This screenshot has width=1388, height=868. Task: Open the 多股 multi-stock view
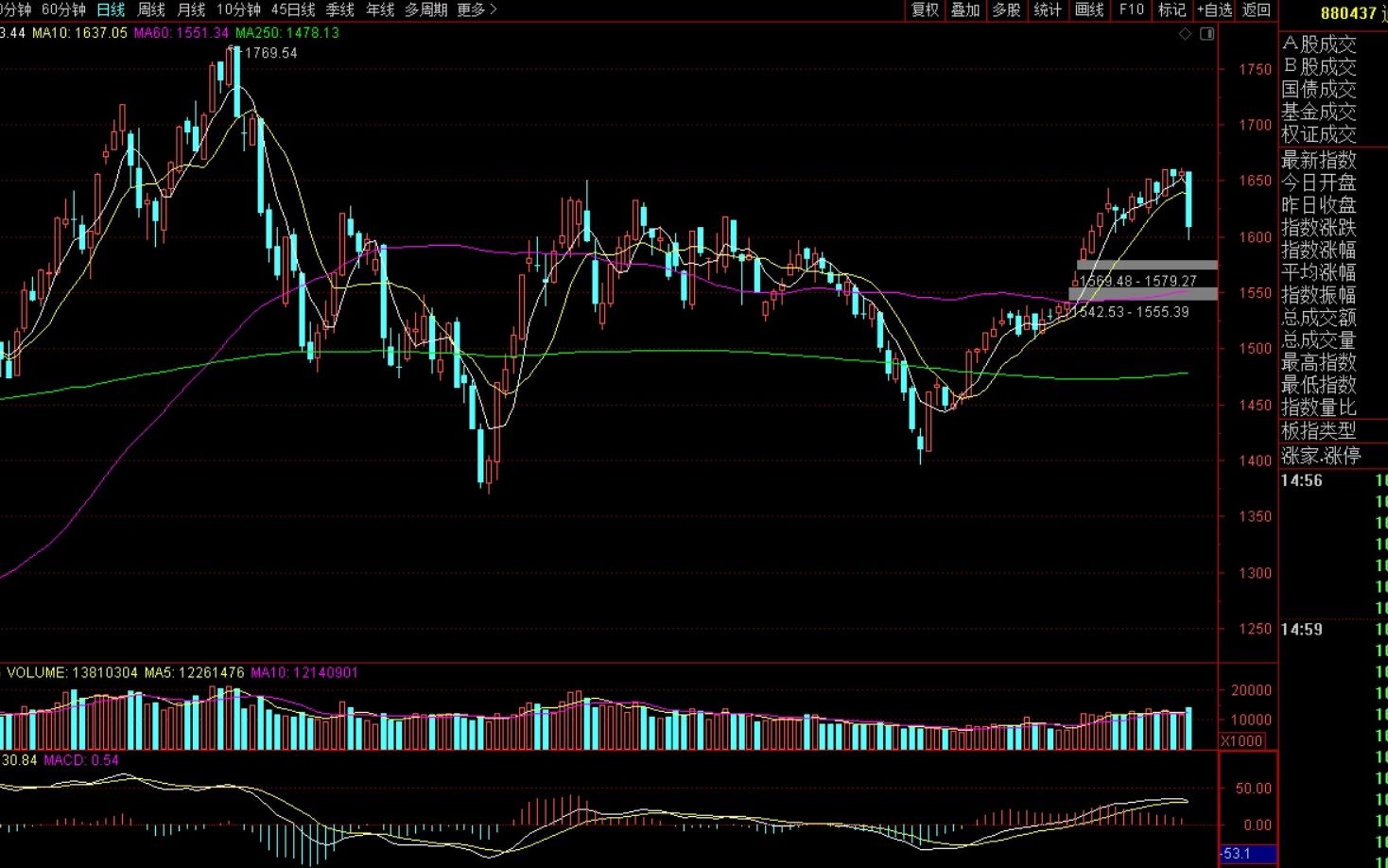coord(1006,9)
